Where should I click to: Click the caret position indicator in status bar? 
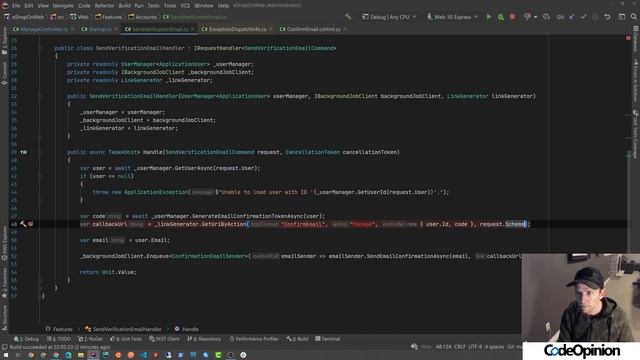click(443, 347)
